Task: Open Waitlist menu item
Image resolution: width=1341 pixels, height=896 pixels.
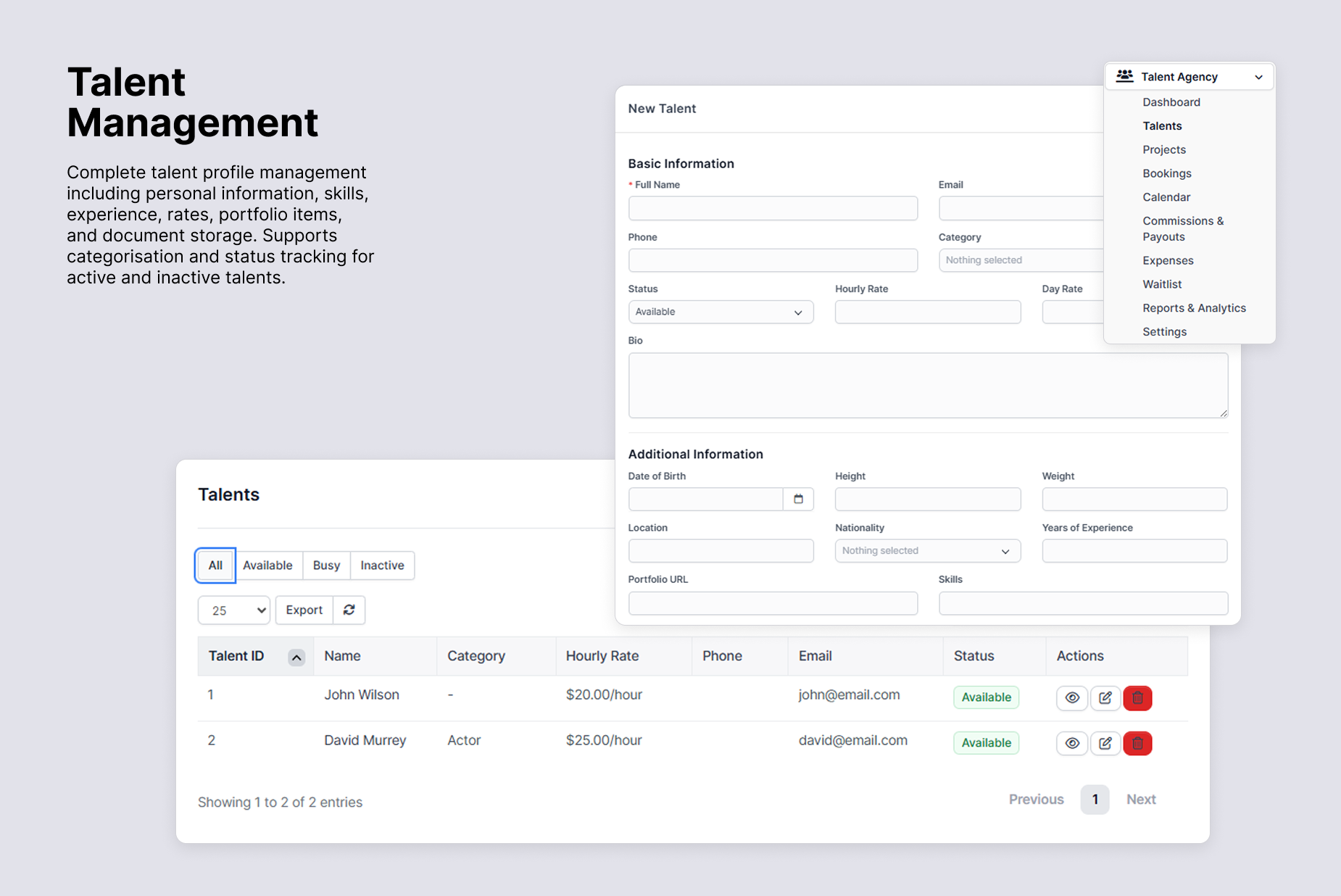Action: coord(1162,284)
